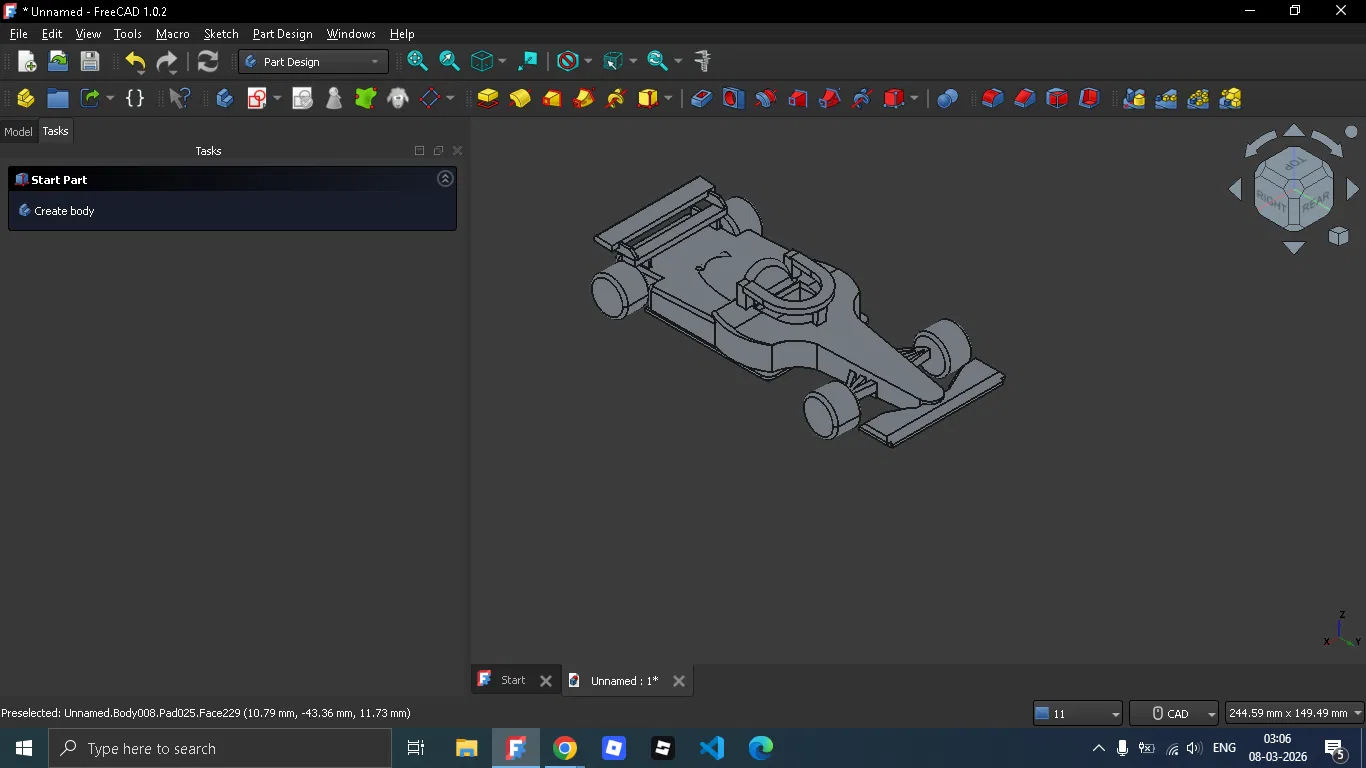
Task: Open the CAD navigation style dropdown
Action: pyautogui.click(x=1174, y=713)
